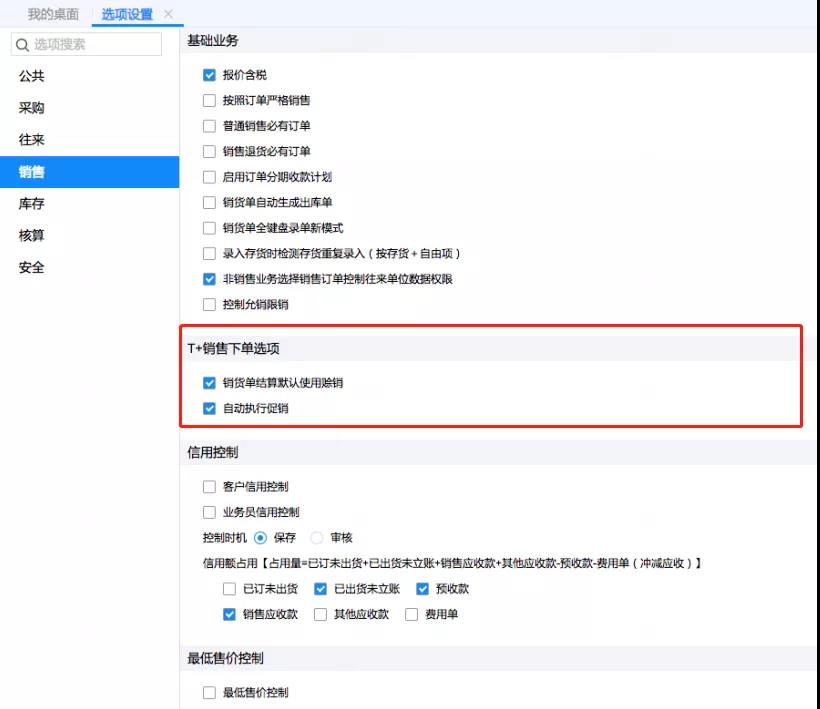
Task: Enable 客户信用控制 checkbox
Action: (209, 487)
